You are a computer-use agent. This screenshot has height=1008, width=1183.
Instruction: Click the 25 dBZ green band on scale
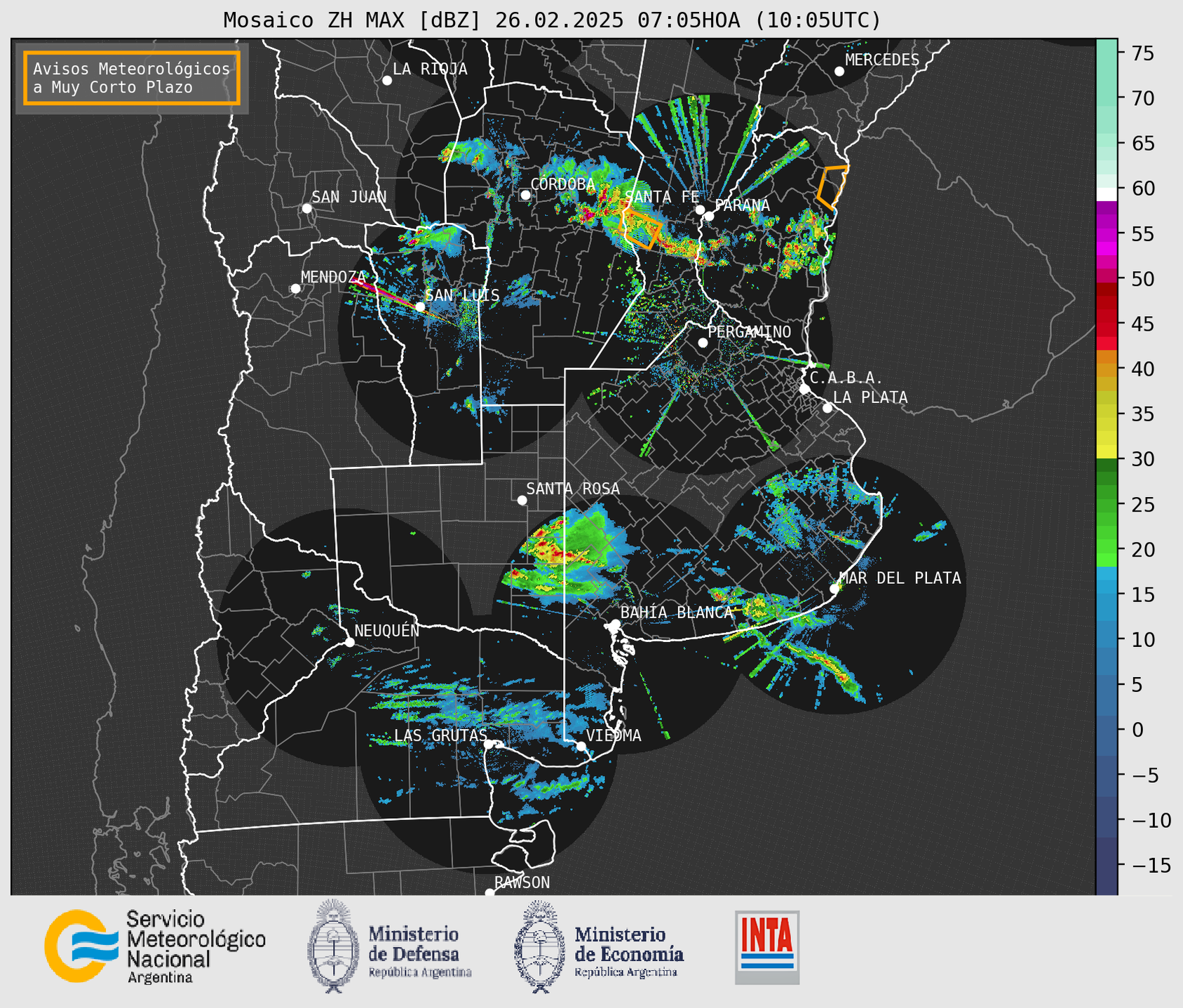coord(1107,504)
